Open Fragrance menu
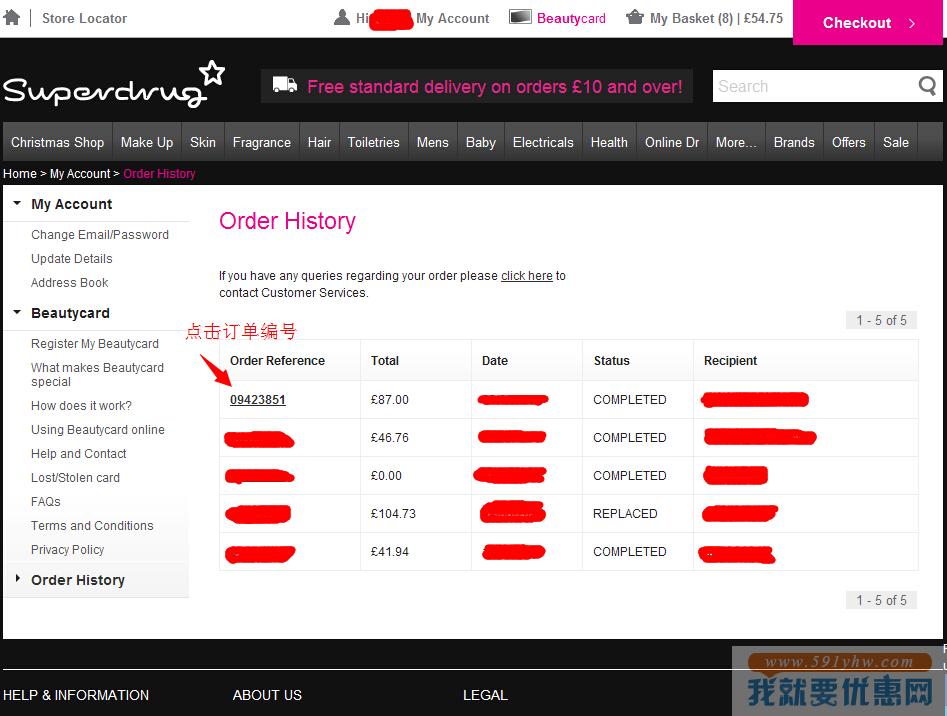Viewport: 947px width, 716px height. pos(262,142)
